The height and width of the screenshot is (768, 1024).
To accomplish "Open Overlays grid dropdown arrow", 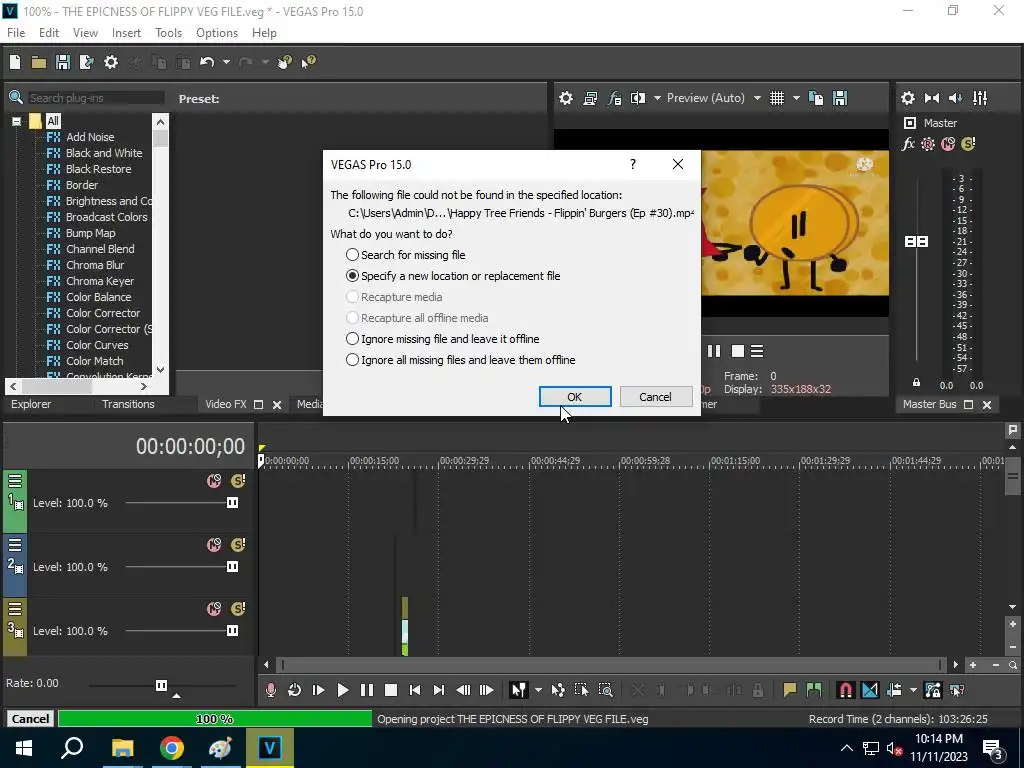I will (x=796, y=98).
